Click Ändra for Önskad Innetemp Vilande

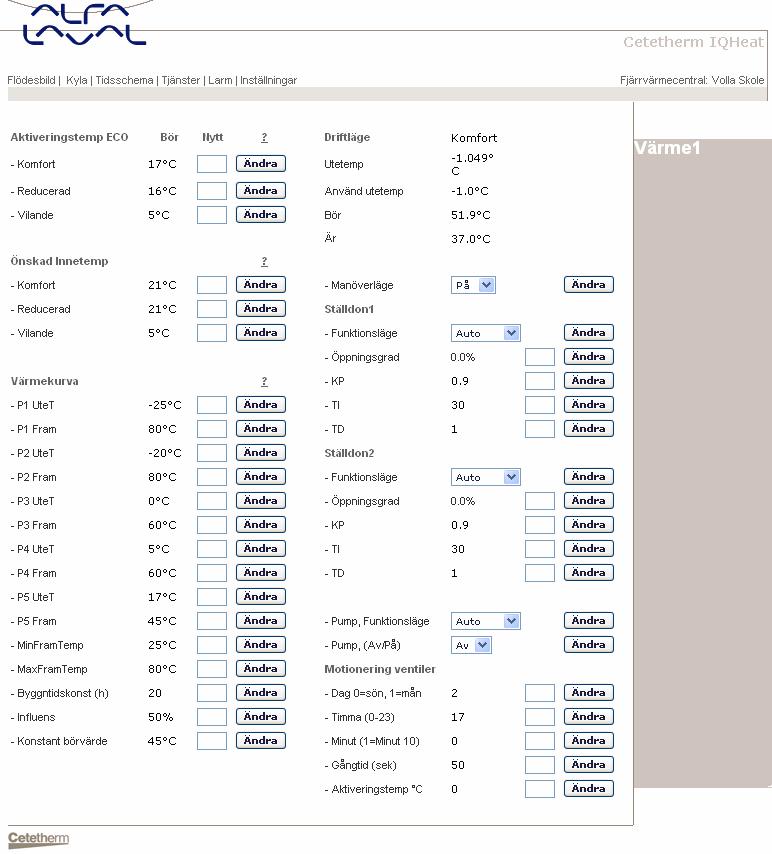[x=260, y=332]
